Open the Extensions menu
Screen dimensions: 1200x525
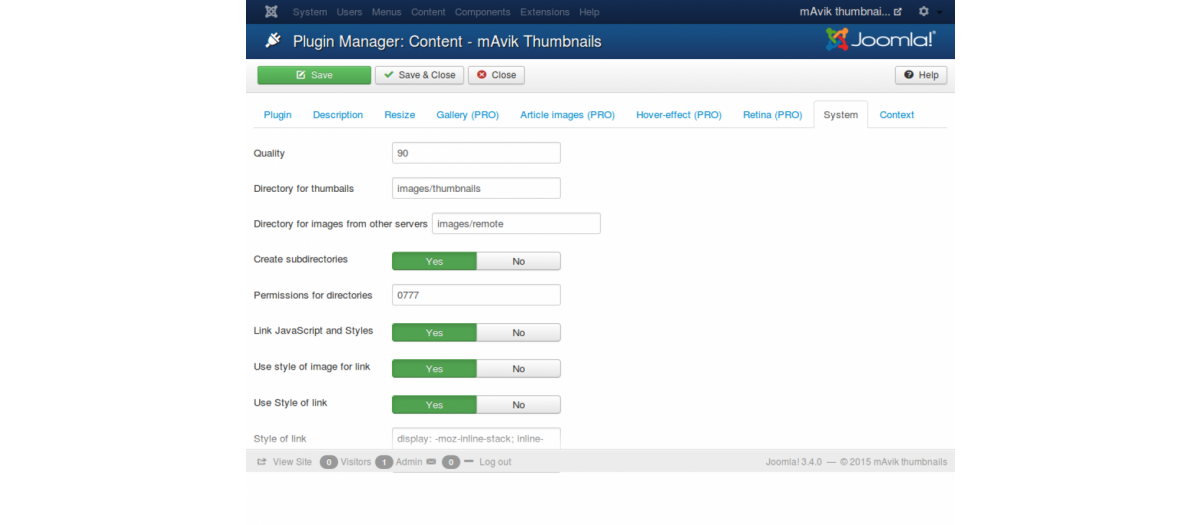click(544, 12)
